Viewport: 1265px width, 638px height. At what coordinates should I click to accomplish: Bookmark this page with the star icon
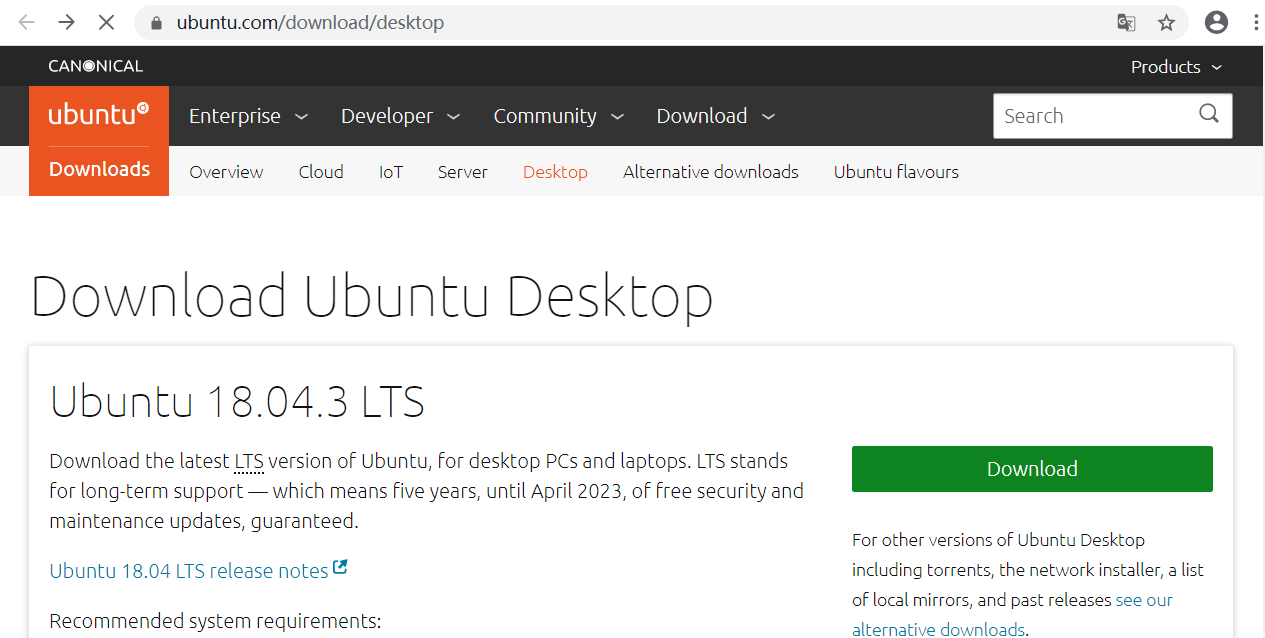click(1166, 22)
